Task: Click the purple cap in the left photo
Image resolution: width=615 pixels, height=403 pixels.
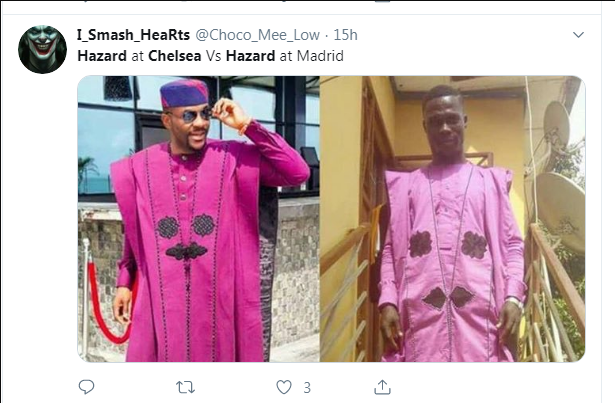Action: 184,92
